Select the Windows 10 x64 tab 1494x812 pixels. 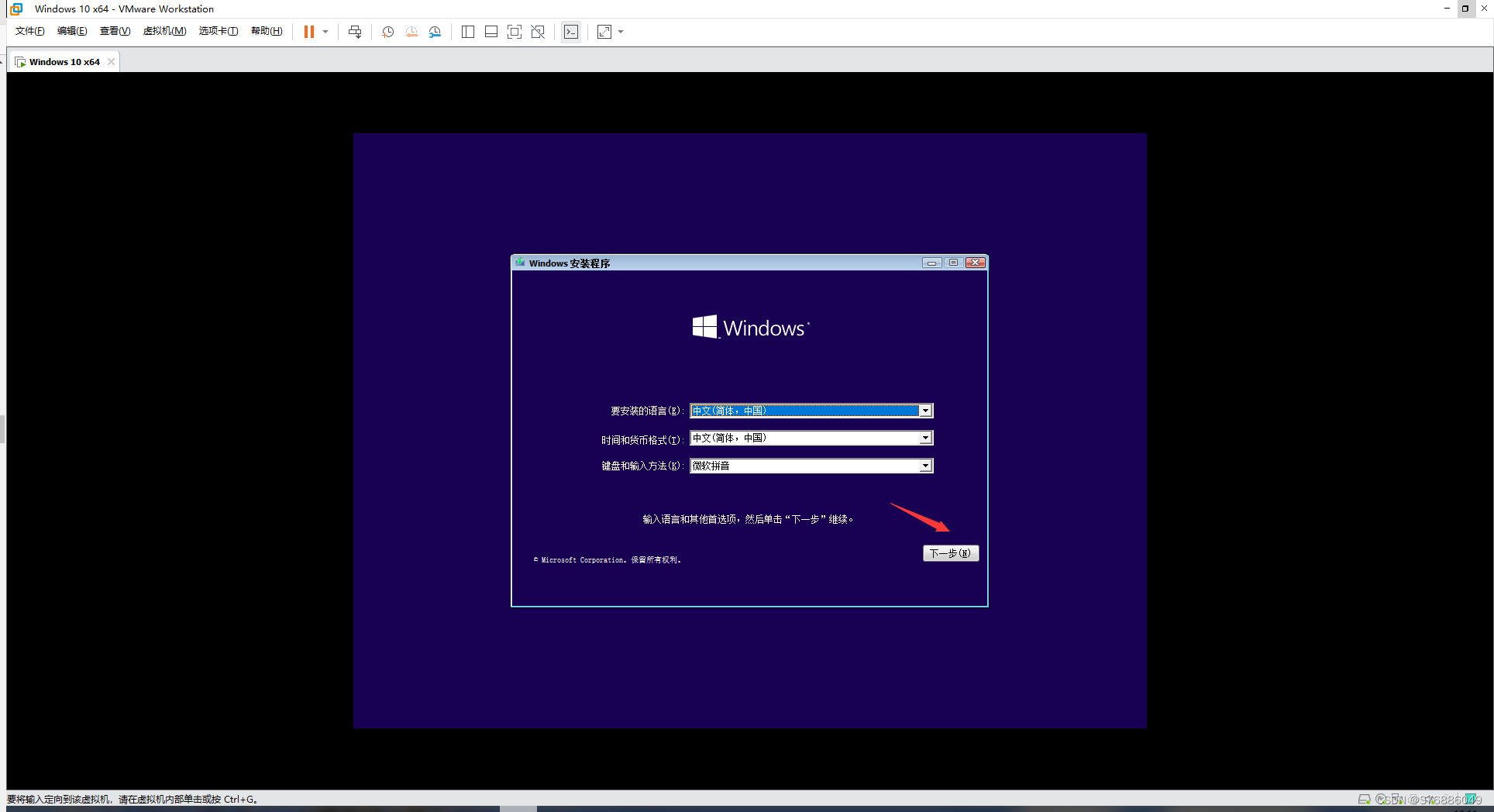[64, 62]
